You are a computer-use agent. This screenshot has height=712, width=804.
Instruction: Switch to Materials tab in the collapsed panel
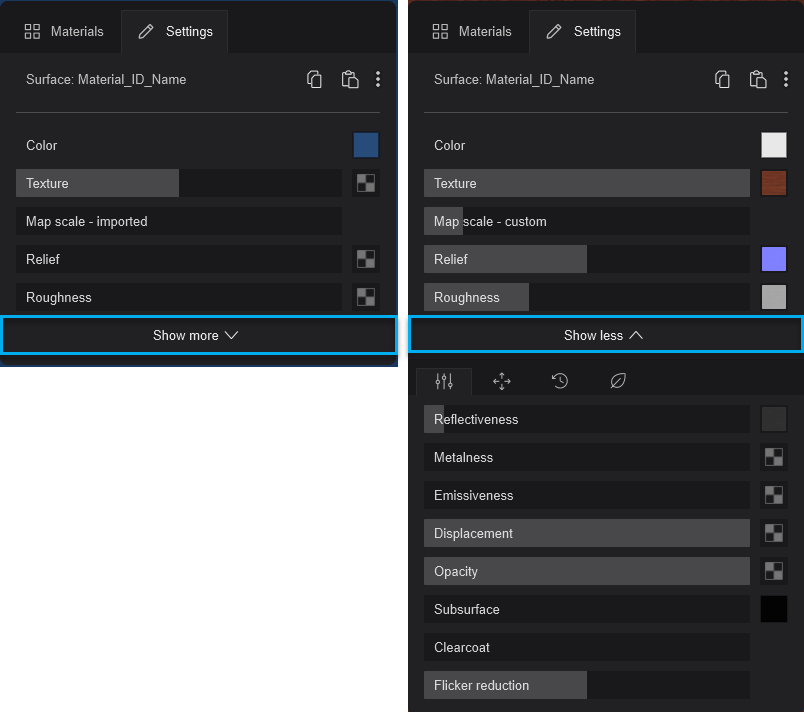click(64, 31)
